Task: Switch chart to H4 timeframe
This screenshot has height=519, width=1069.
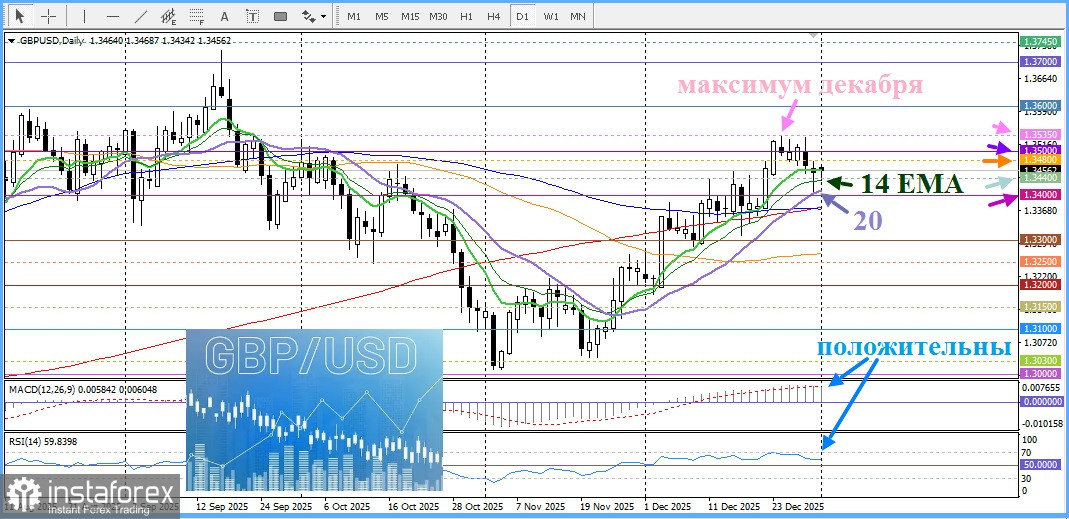Action: 494,16
